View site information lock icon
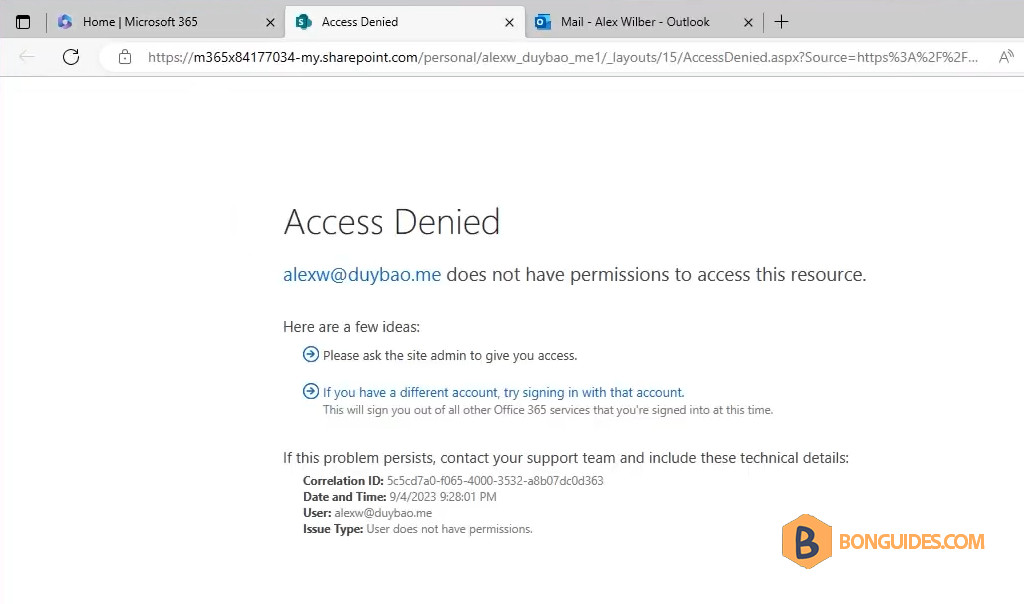Screen dimensions: 1024x604 125,57
